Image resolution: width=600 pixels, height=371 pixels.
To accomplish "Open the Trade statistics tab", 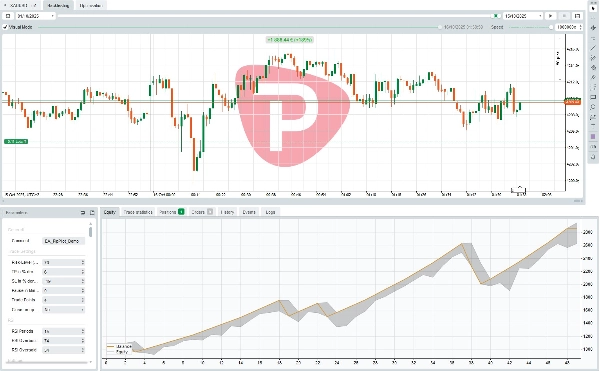I will (x=138, y=212).
